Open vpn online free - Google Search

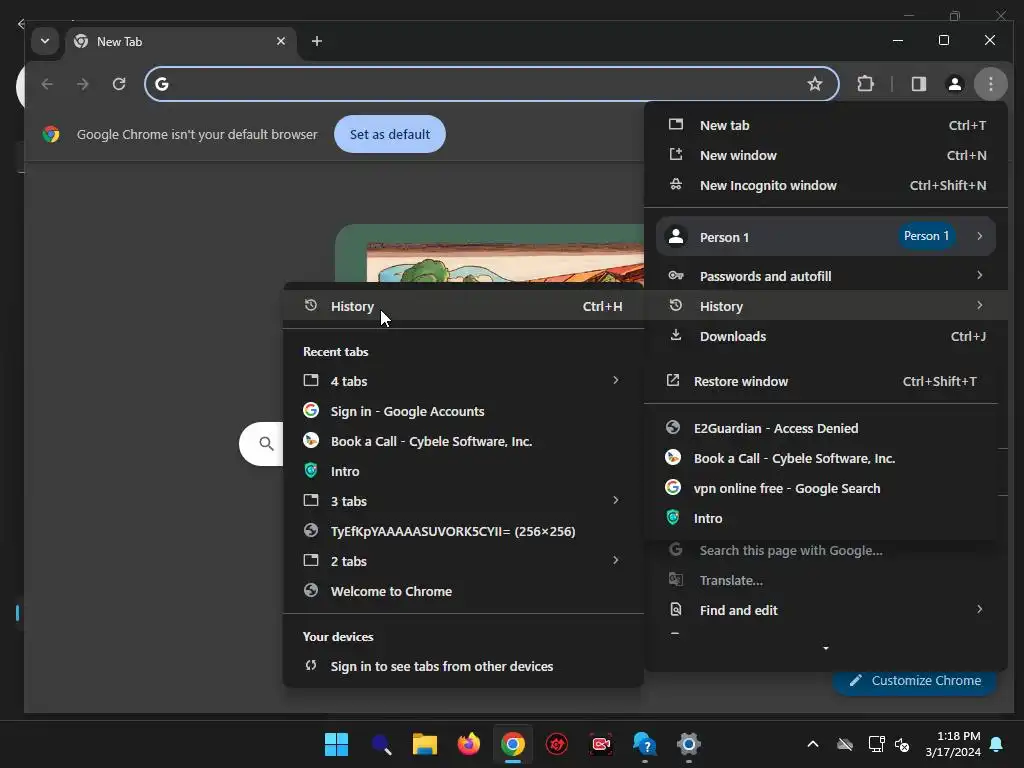coord(822,488)
